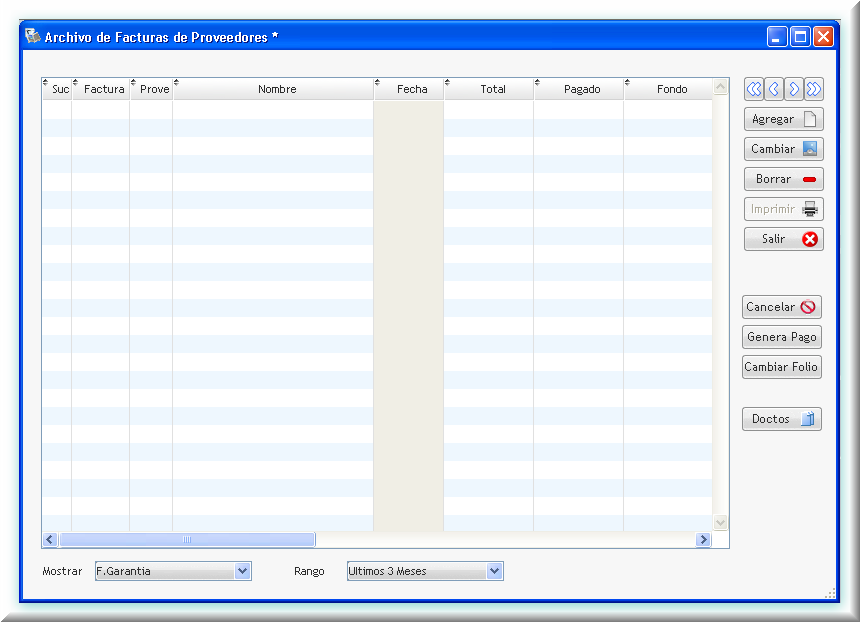
Task: Sort by the Suc column header
Action: tap(57, 89)
